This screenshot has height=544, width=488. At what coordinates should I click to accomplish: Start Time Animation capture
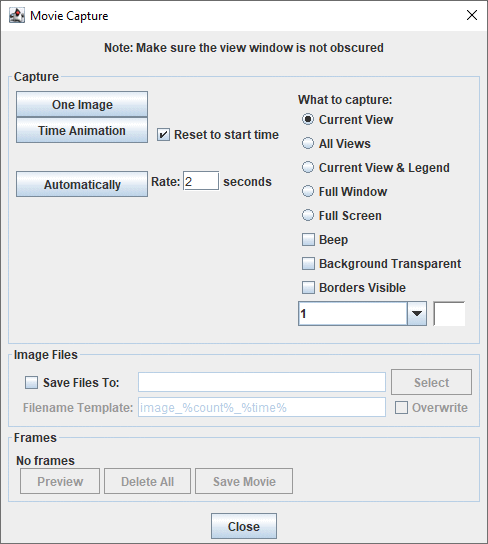pyautogui.click(x=82, y=130)
